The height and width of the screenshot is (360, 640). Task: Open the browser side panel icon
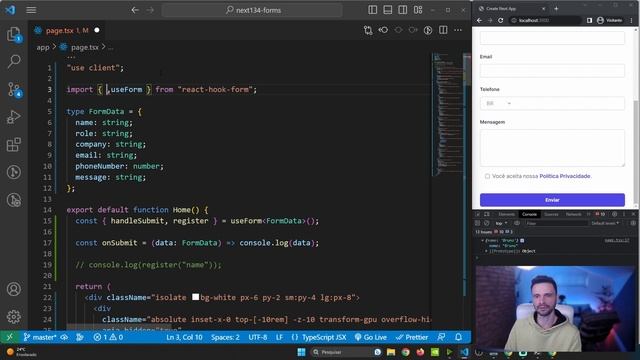[589, 20]
